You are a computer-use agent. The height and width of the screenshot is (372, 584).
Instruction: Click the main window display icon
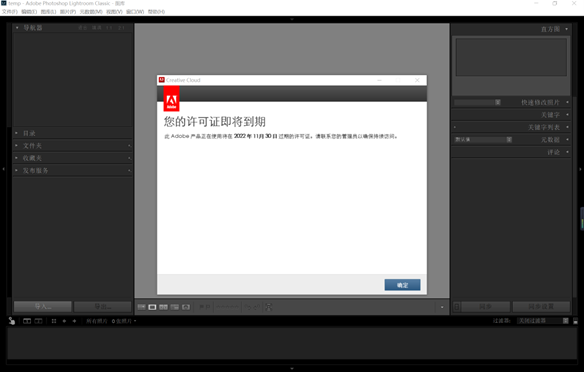27,321
